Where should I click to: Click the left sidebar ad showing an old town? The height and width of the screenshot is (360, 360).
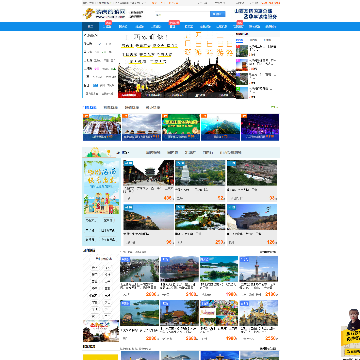click(x=101, y=331)
